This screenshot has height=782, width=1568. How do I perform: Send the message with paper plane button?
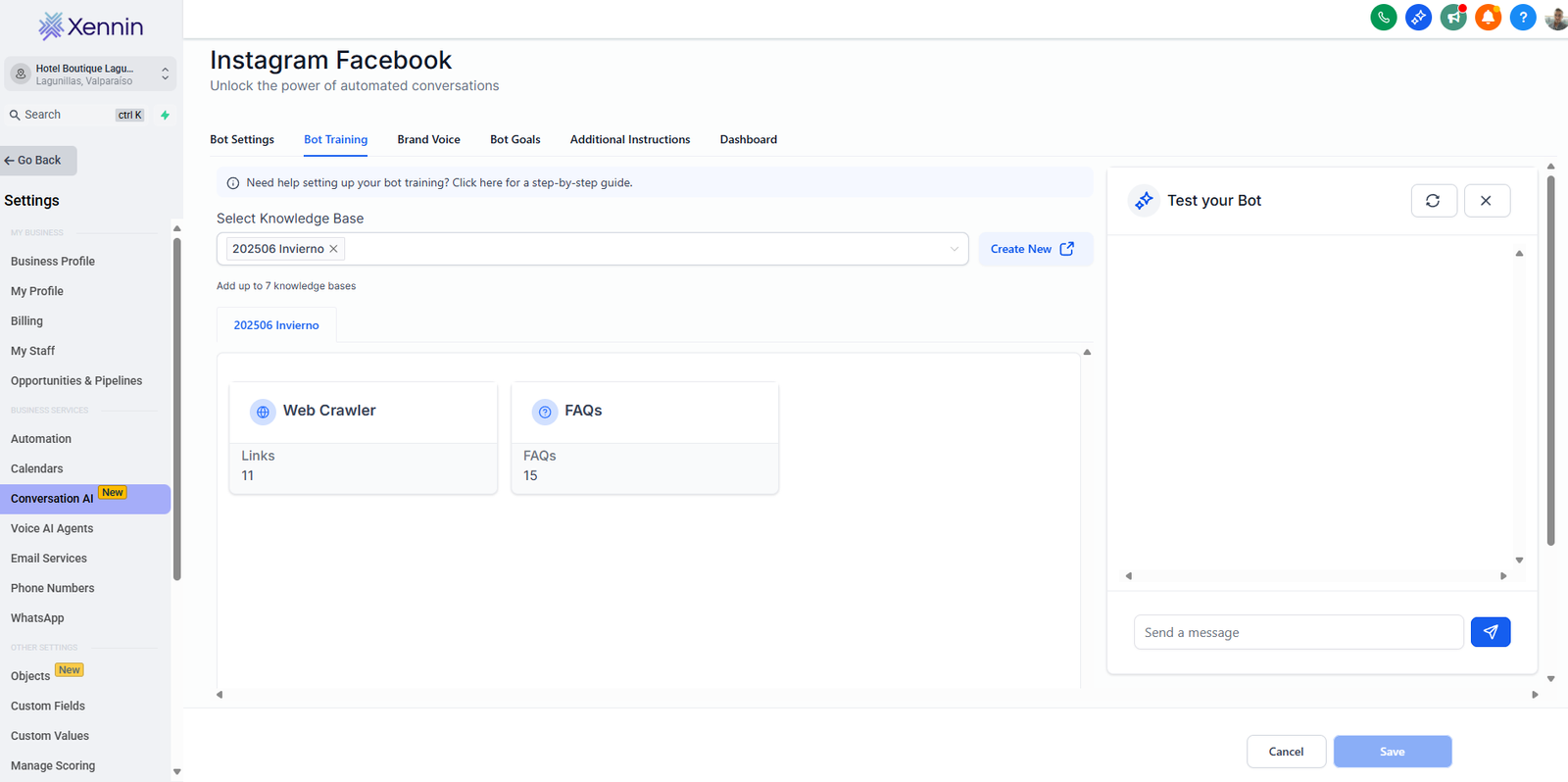coord(1490,632)
